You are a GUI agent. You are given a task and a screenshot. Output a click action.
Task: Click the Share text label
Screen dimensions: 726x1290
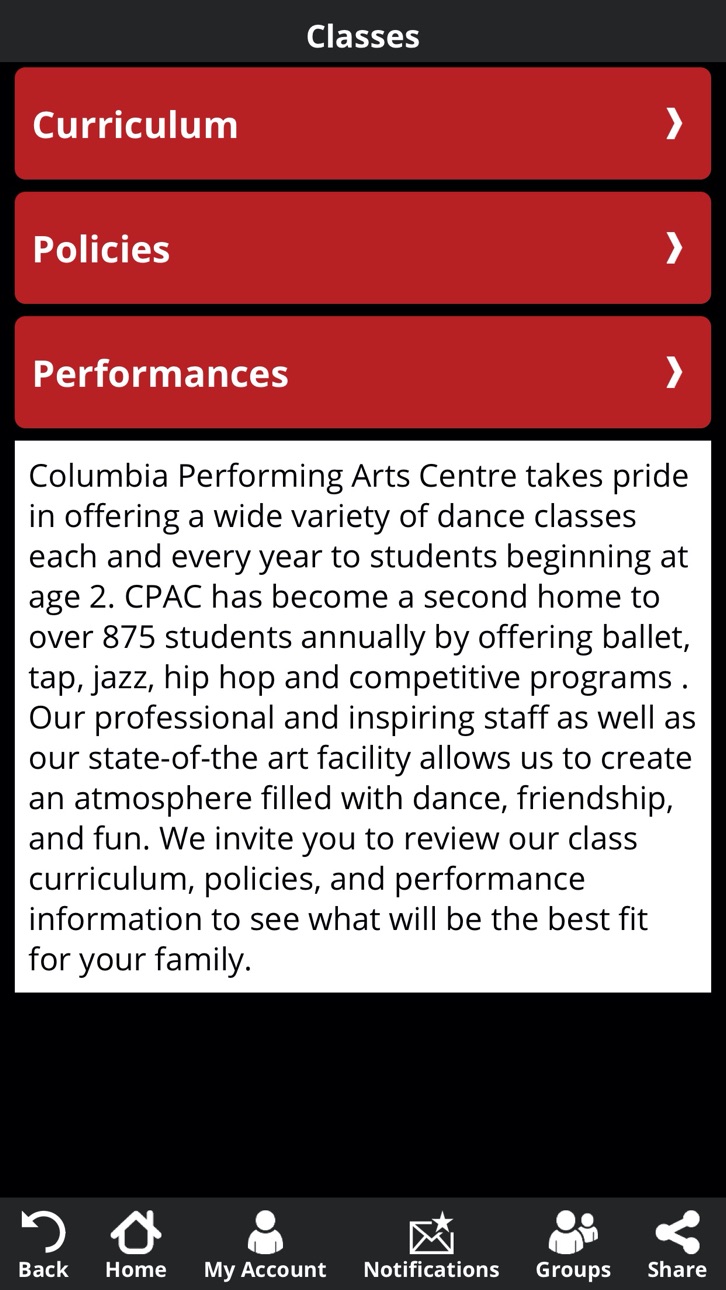677,1269
